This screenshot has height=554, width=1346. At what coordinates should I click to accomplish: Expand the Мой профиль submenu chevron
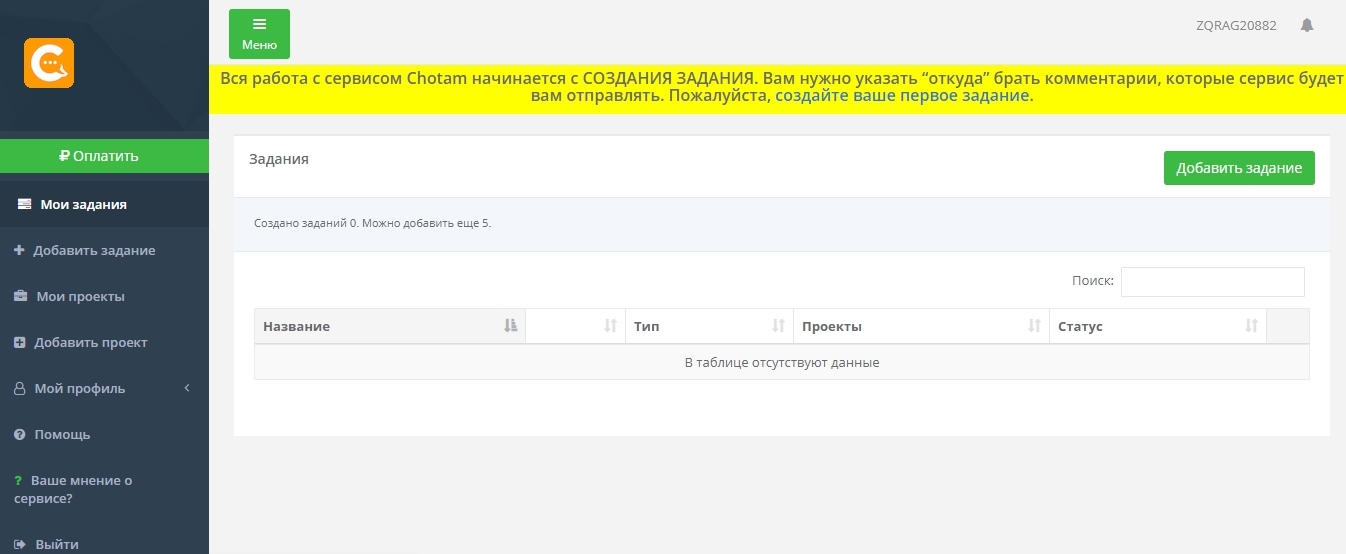click(187, 388)
